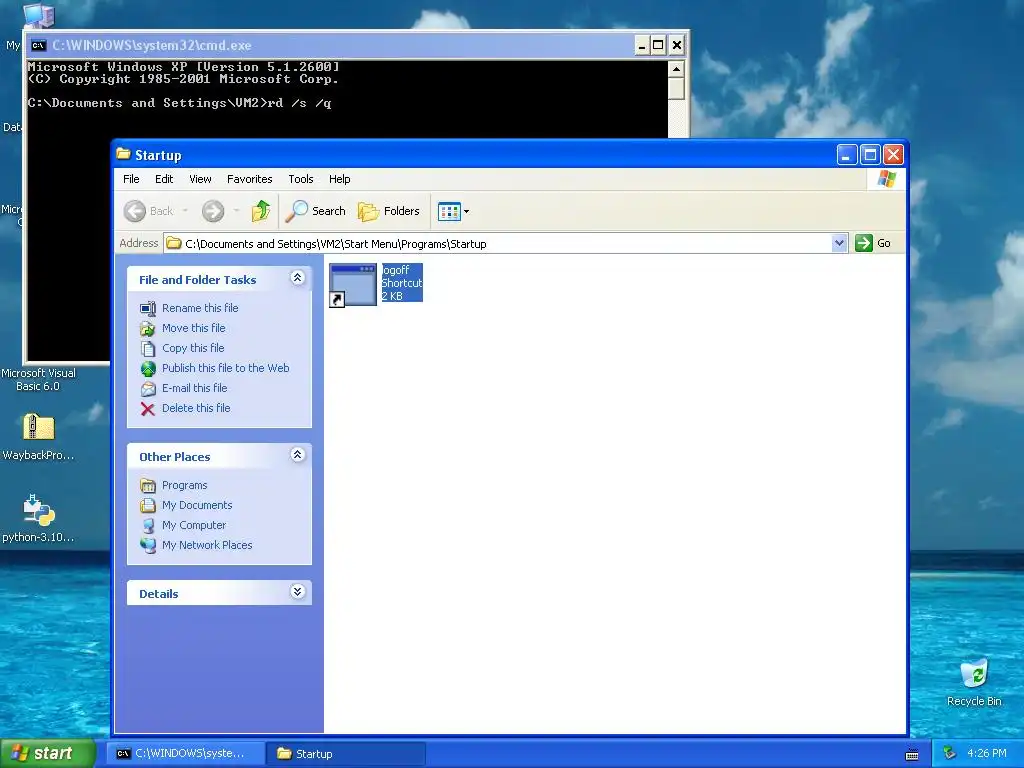Click the network tray icon near clock
This screenshot has height=768, width=1024.
point(949,754)
